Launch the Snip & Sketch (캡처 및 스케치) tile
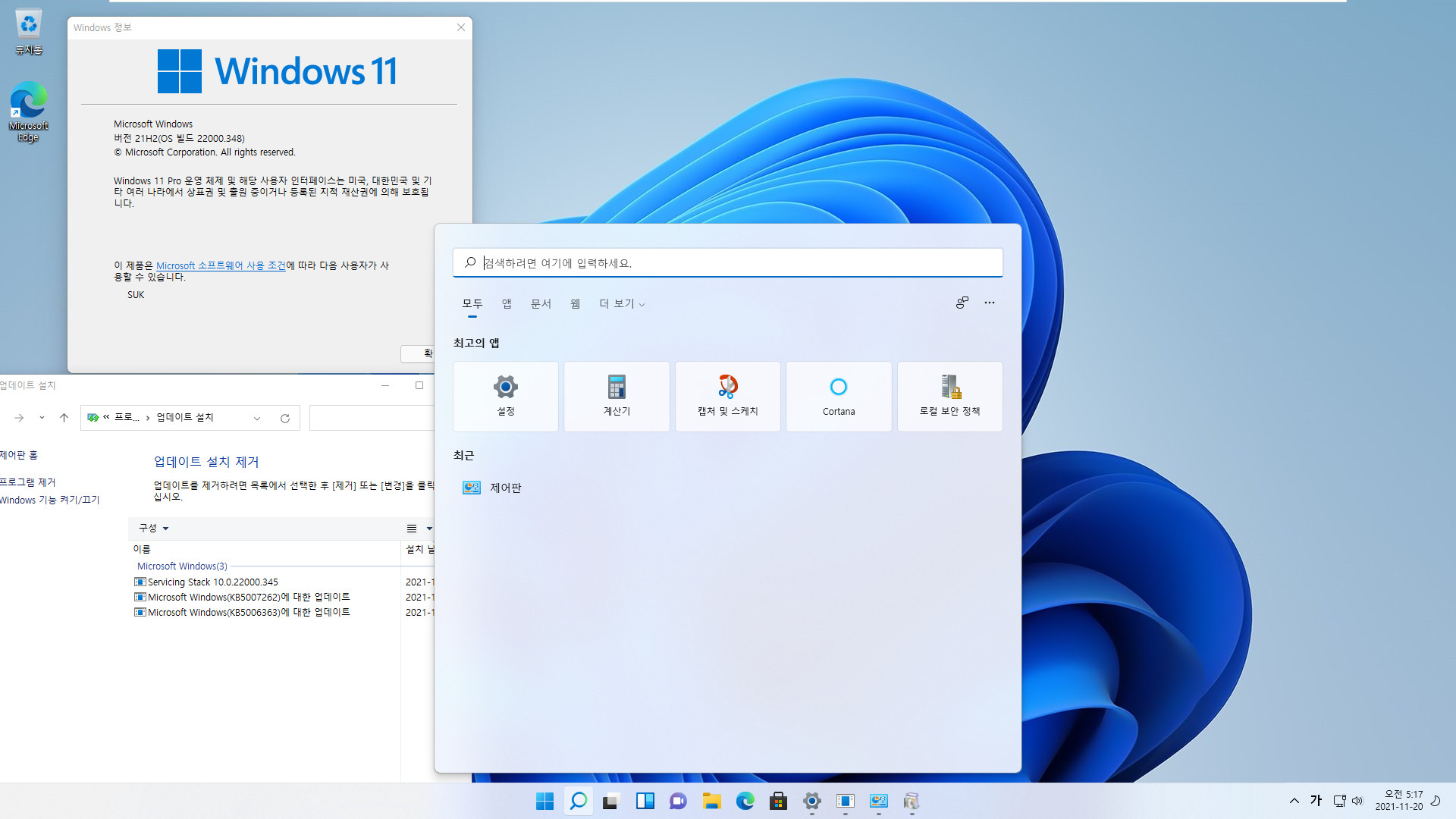The height and width of the screenshot is (819, 1456). (728, 397)
